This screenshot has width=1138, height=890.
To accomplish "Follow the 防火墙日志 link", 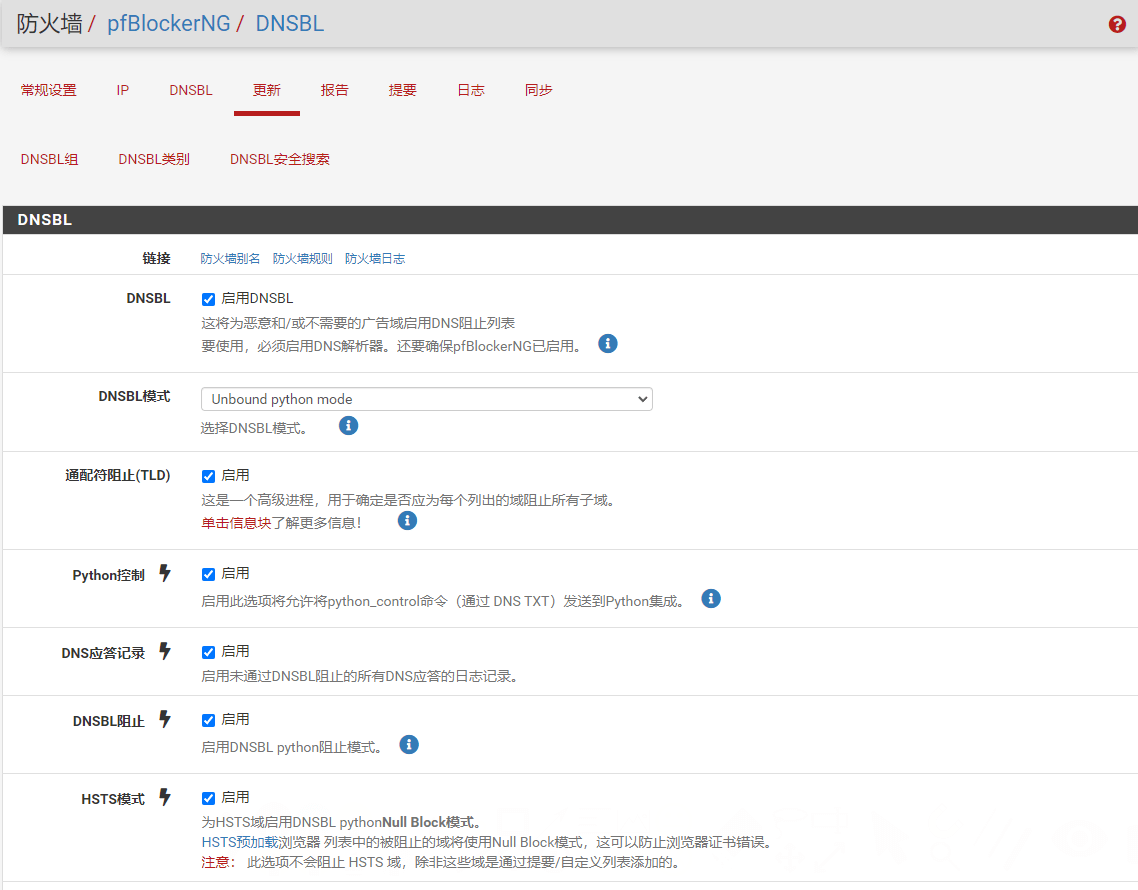I will tap(375, 258).
